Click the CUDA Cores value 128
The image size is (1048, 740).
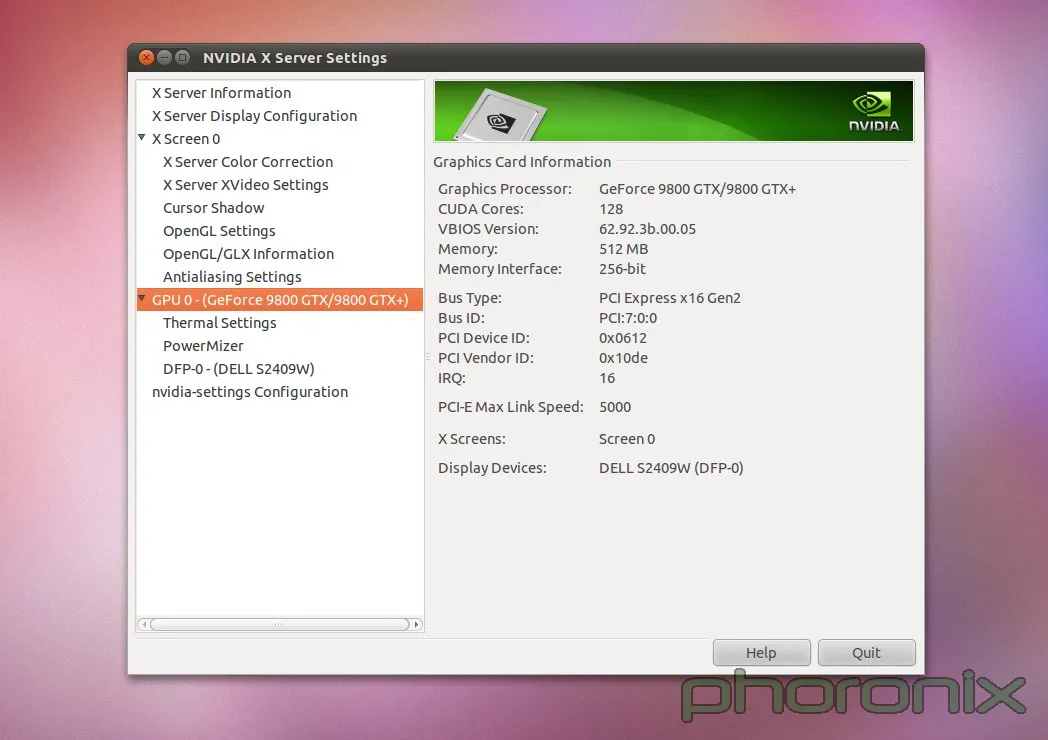(x=611, y=209)
